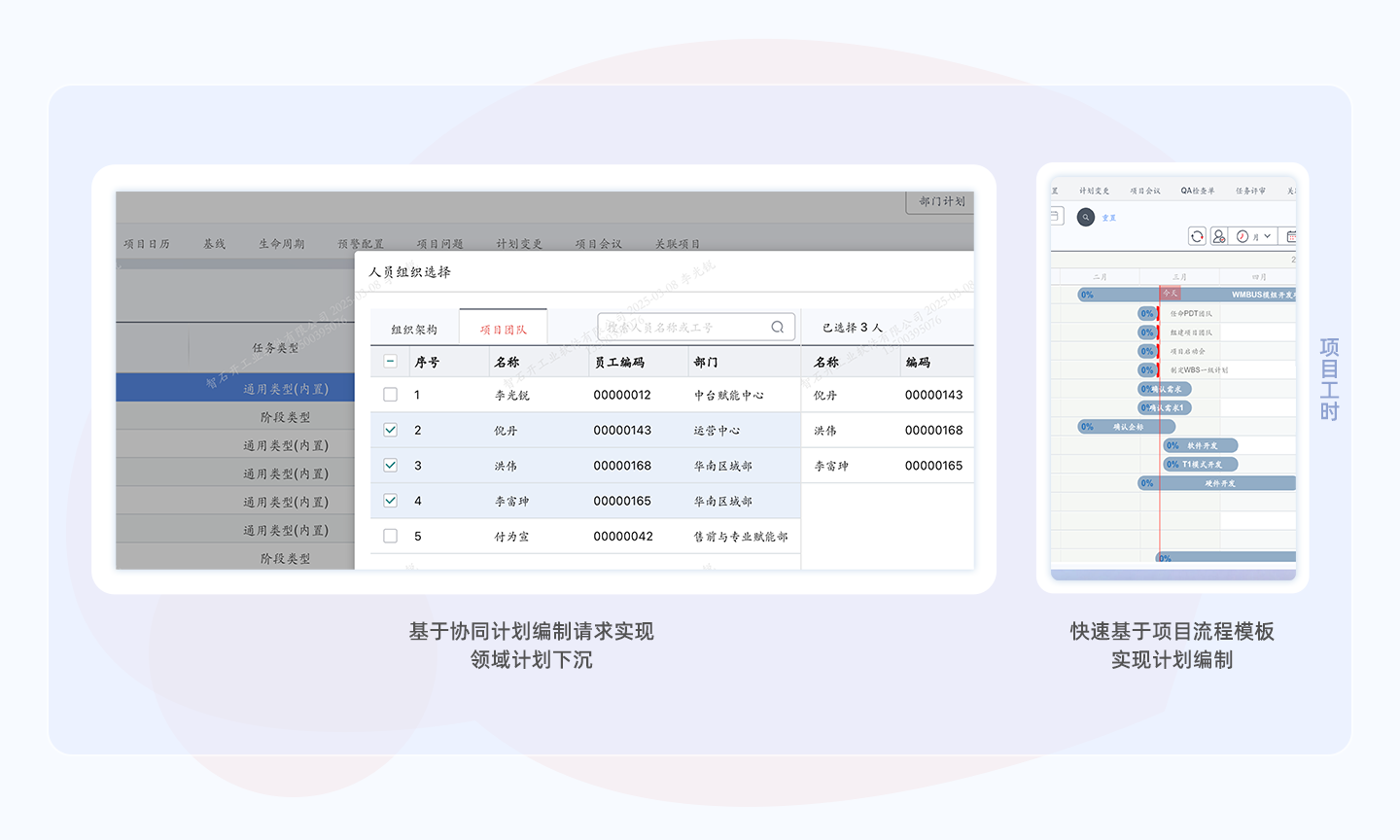Click the refresh icon in Gantt toolbar
This screenshot has height=840, width=1400.
(x=1197, y=236)
